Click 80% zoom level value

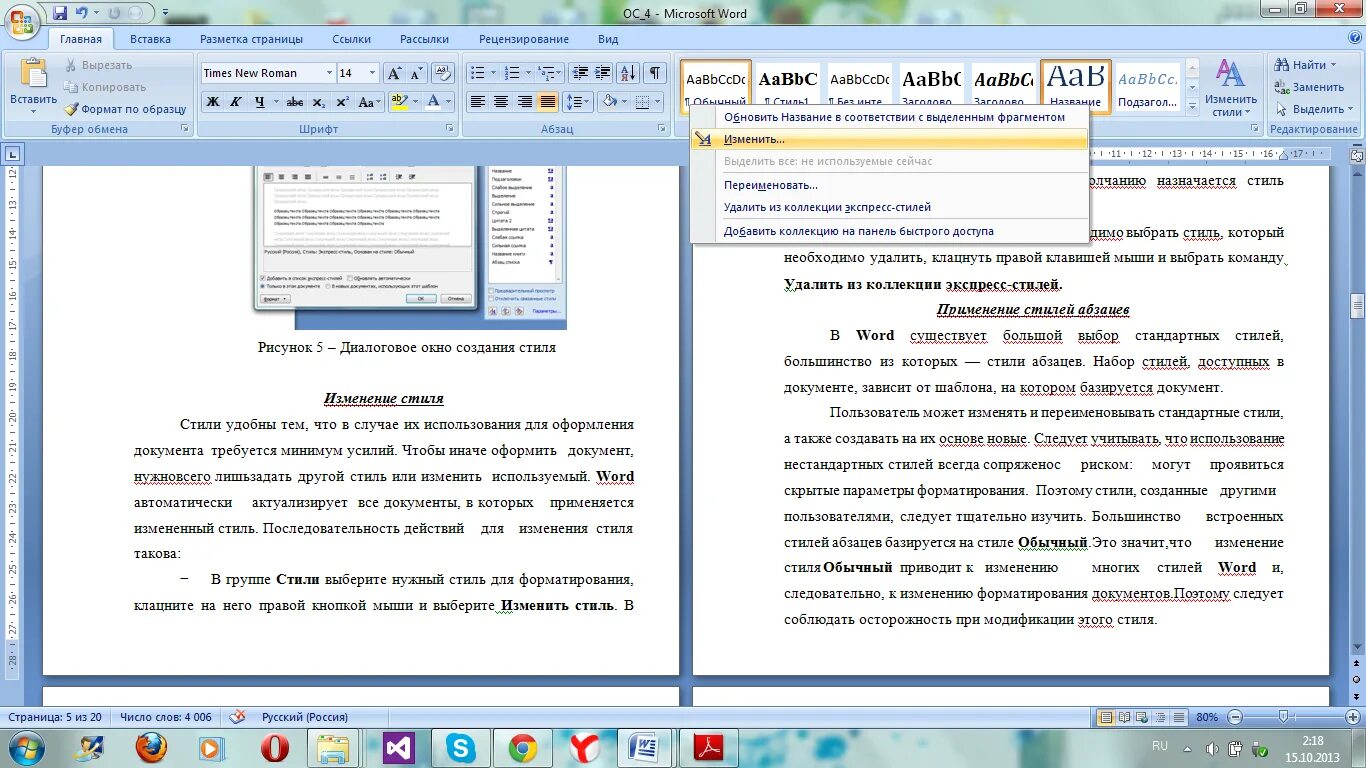pos(1207,717)
